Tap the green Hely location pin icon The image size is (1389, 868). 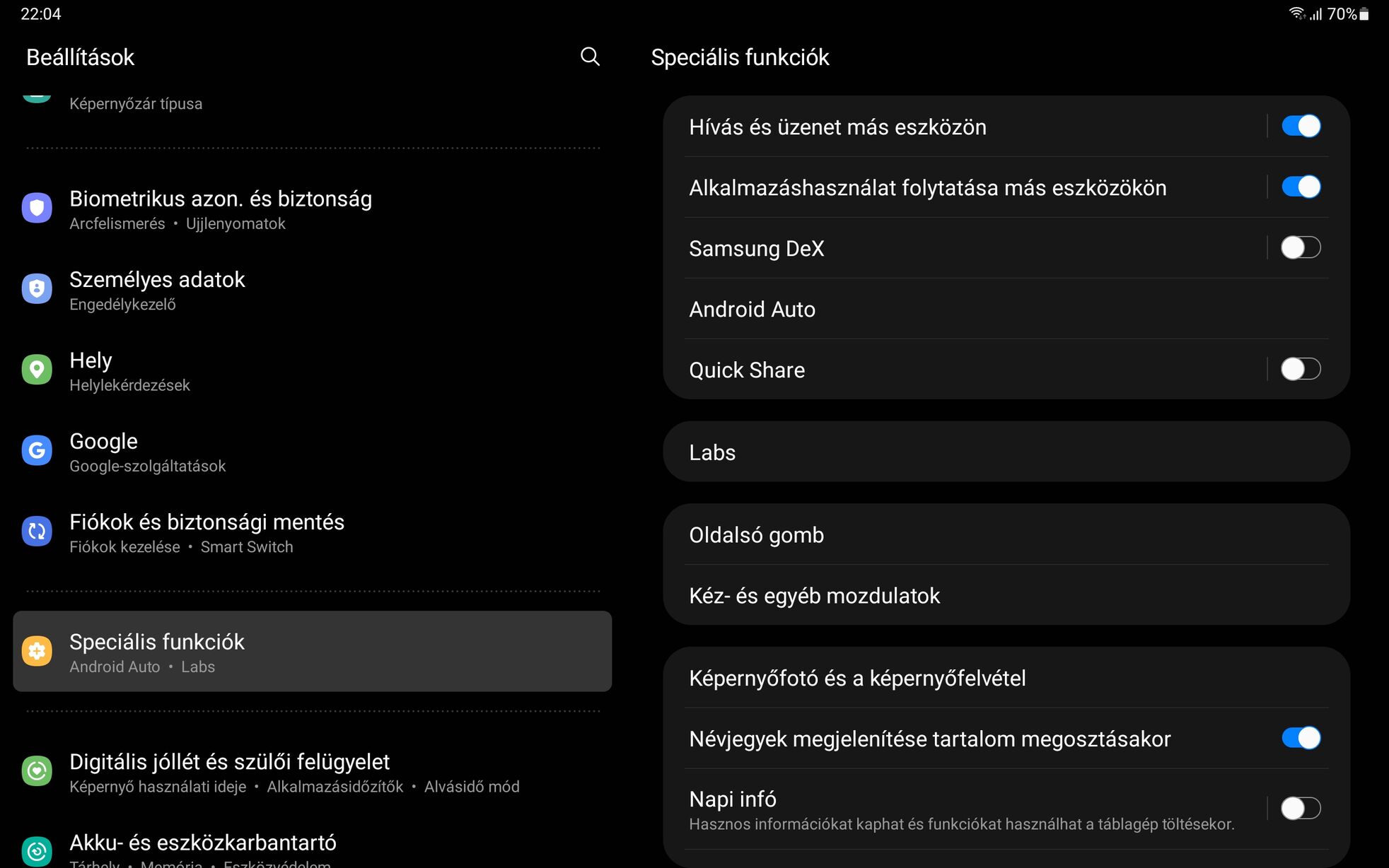coord(37,370)
